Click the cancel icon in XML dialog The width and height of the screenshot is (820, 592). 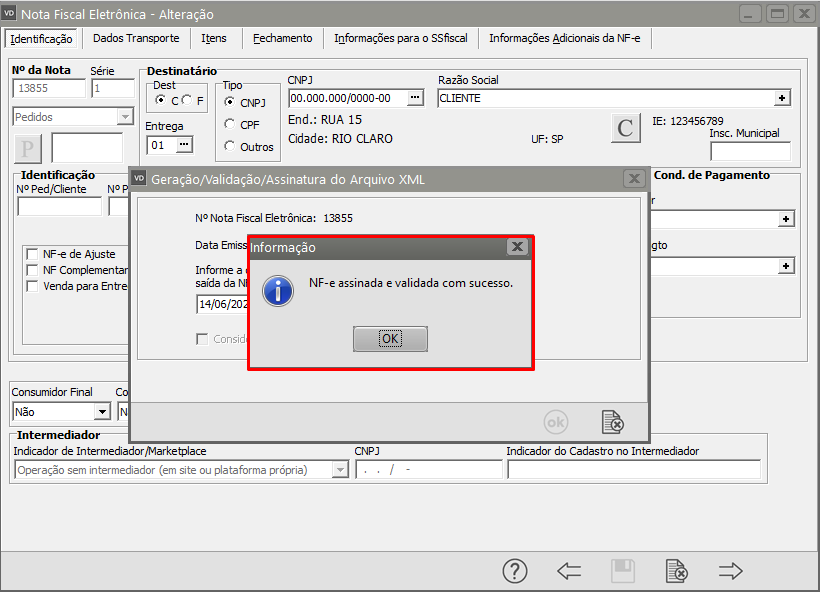[x=612, y=422]
